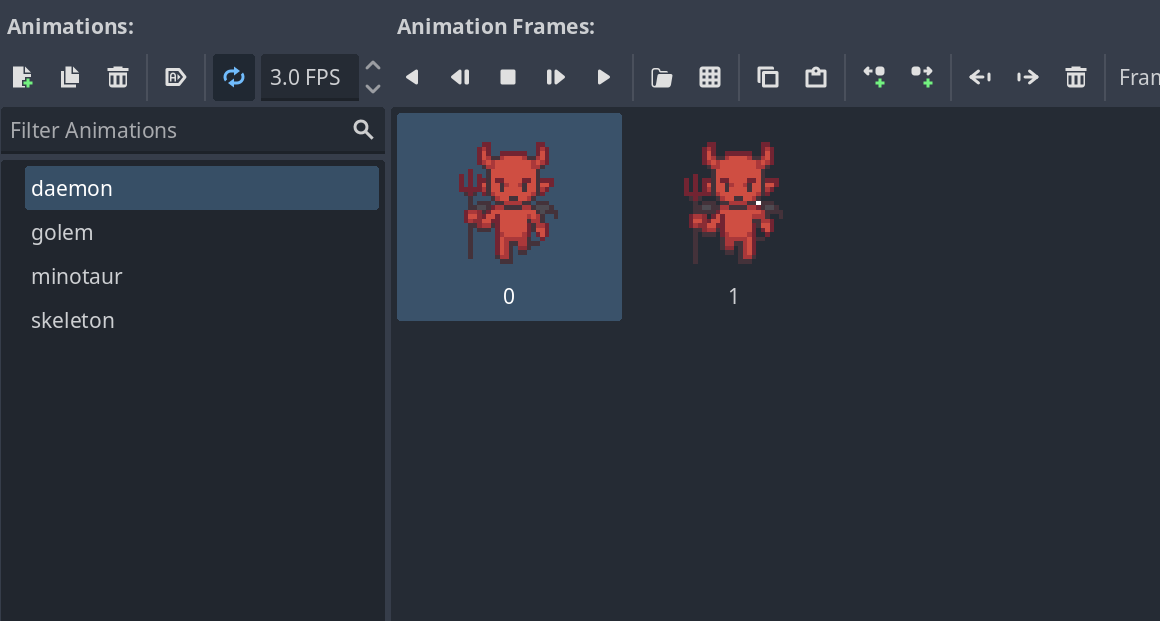Increase the FPS value with up arrow

[373, 67]
